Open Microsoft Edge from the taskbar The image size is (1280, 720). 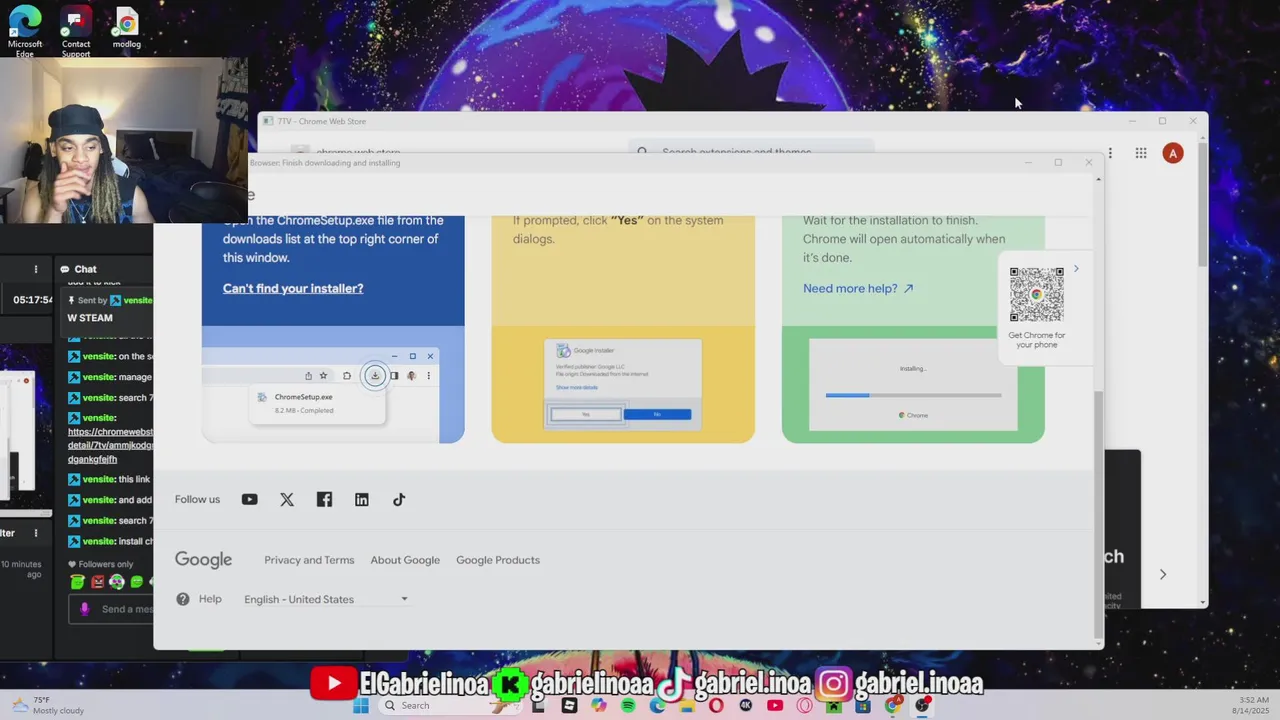point(657,706)
